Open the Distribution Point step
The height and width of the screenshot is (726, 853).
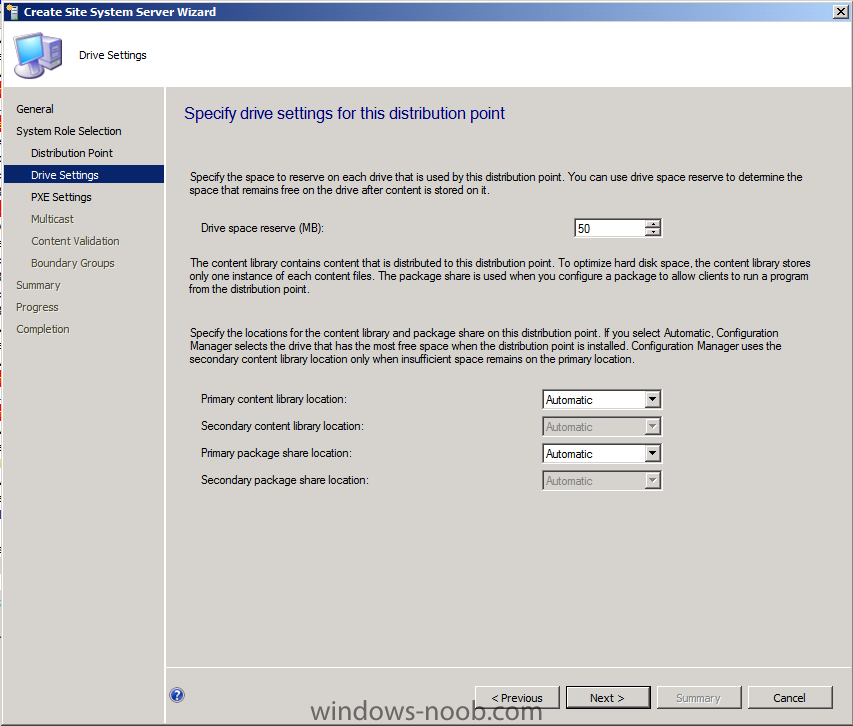(72, 153)
